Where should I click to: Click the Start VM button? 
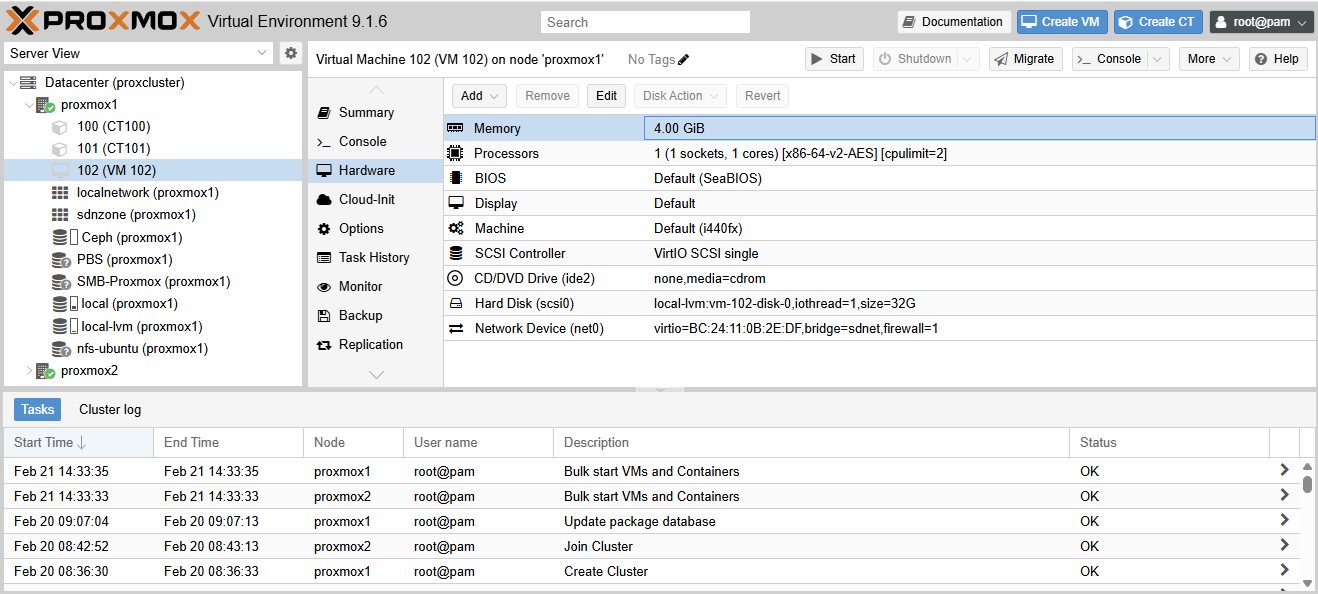834,59
